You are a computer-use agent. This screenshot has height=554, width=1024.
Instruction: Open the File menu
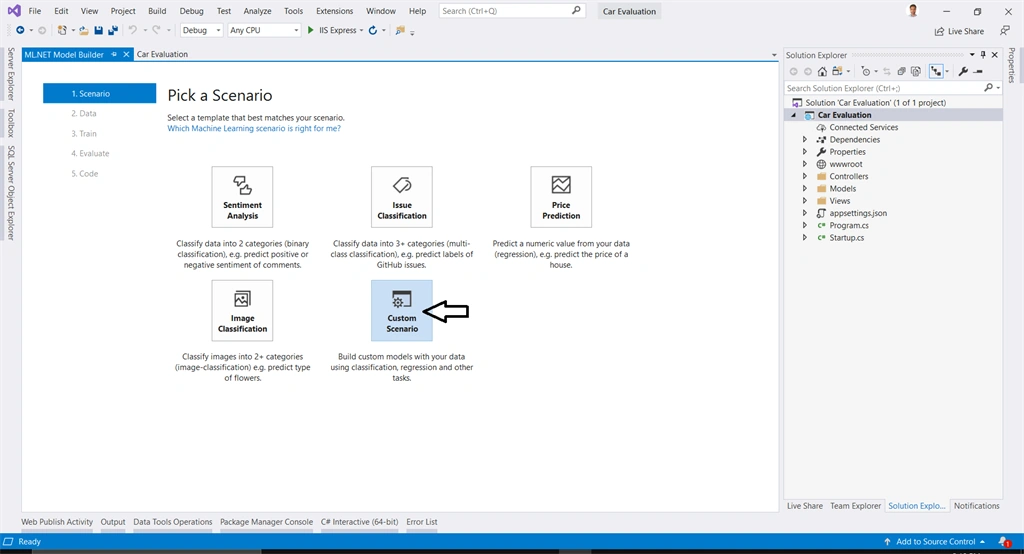pyautogui.click(x=35, y=11)
